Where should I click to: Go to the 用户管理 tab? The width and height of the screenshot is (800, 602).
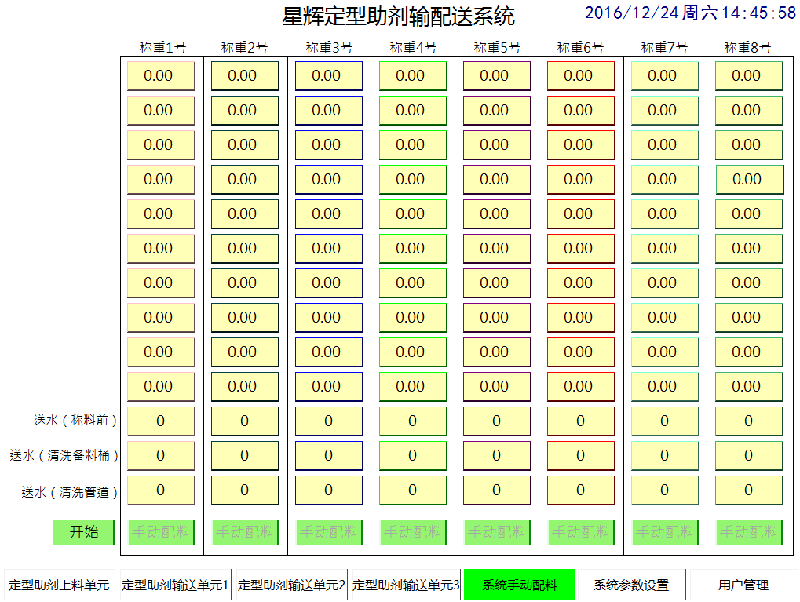[742, 585]
